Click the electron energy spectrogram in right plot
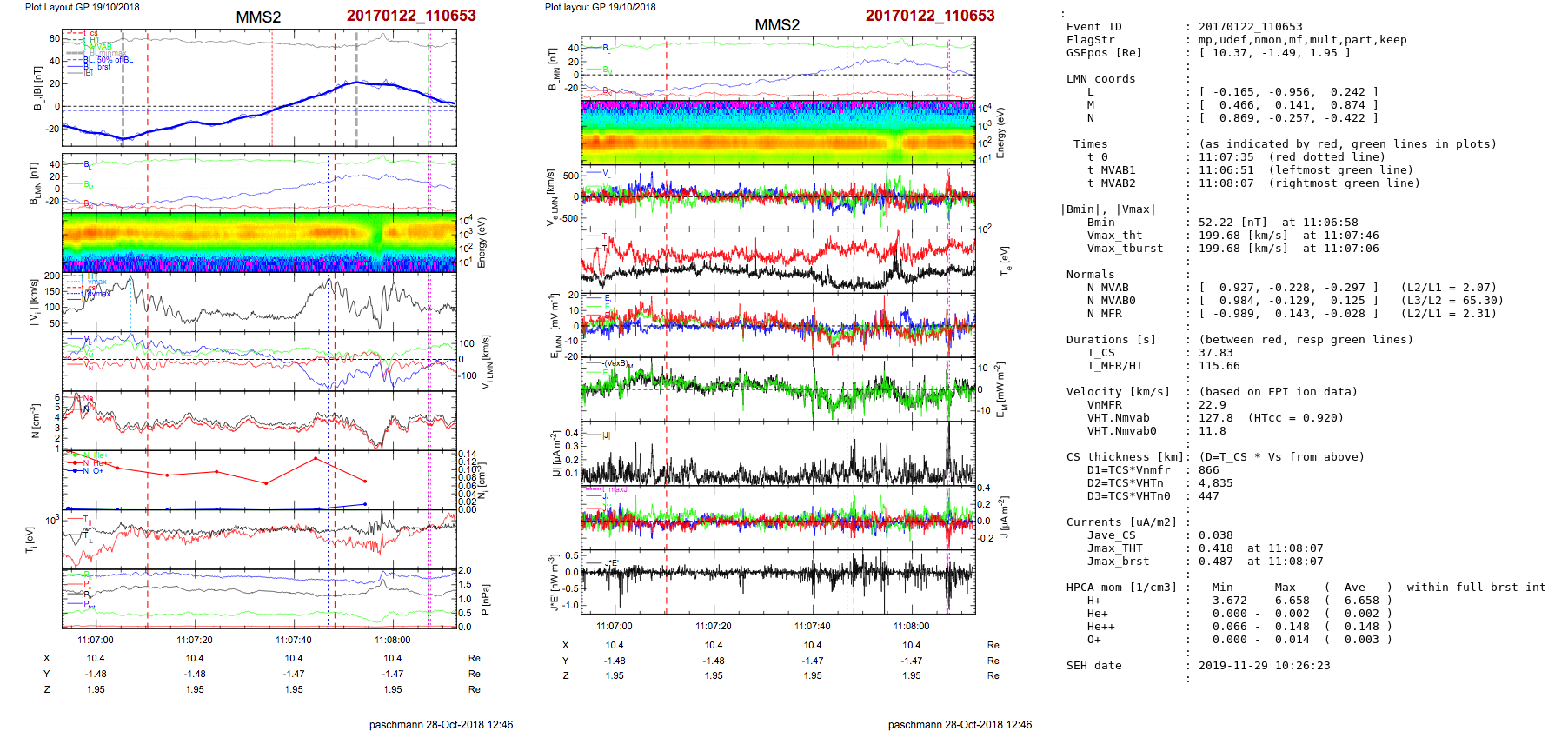 point(778,132)
